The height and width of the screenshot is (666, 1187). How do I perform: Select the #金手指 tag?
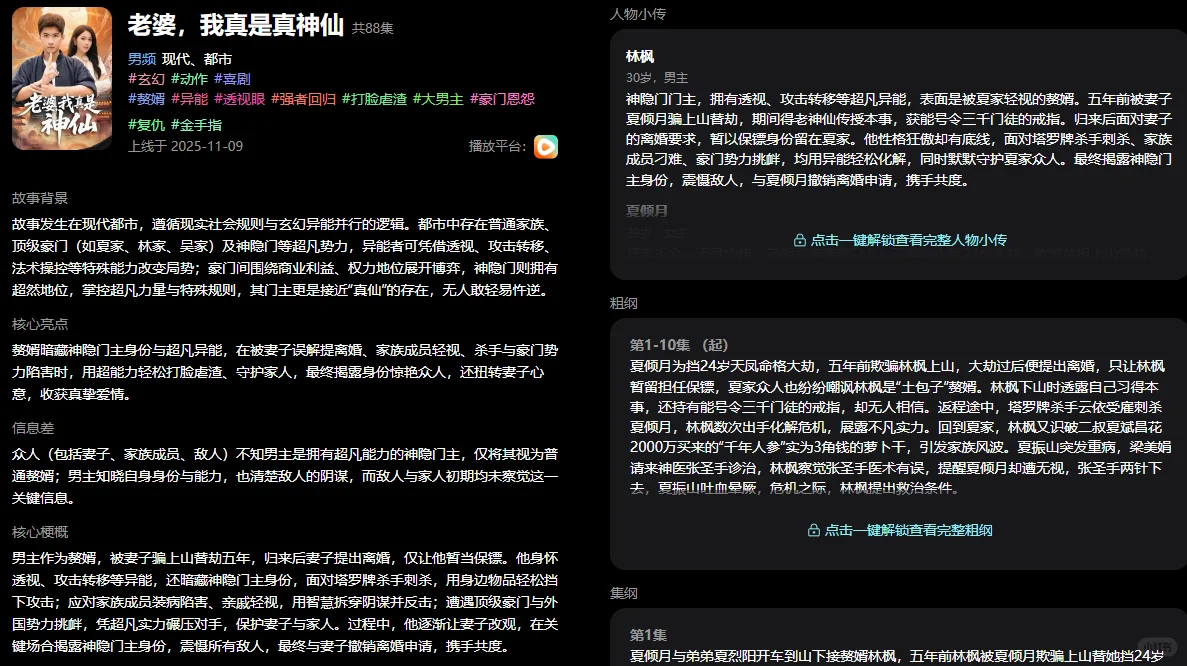(199, 124)
